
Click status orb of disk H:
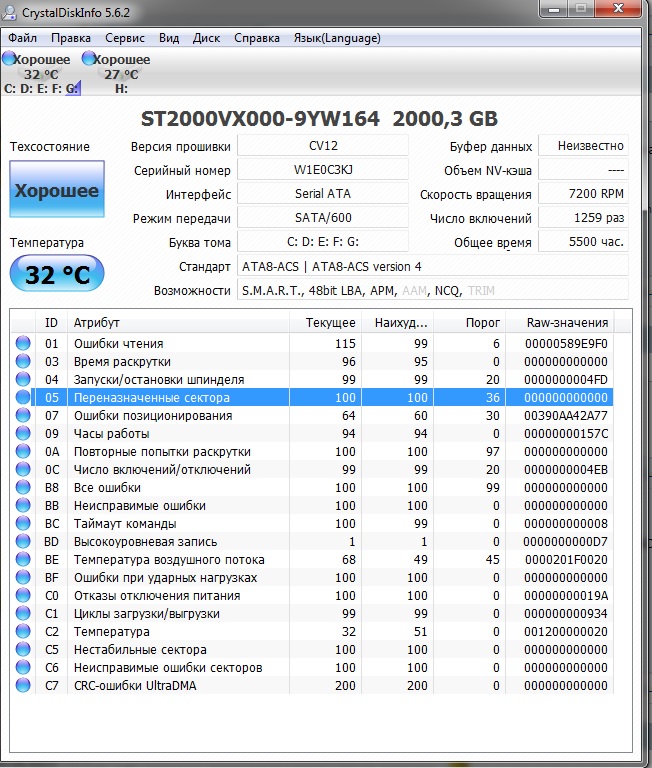(x=89, y=59)
